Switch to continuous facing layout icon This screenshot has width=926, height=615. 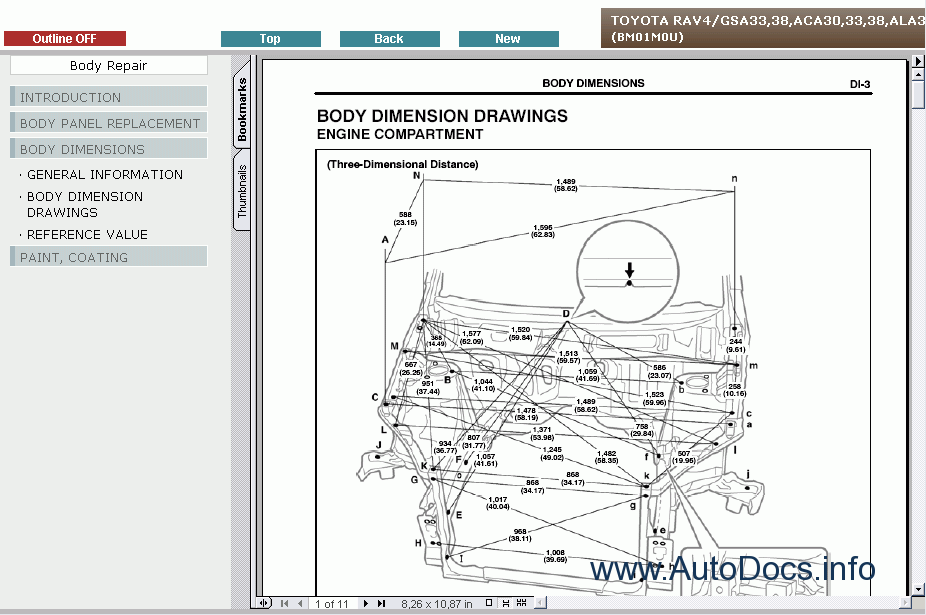[521, 603]
